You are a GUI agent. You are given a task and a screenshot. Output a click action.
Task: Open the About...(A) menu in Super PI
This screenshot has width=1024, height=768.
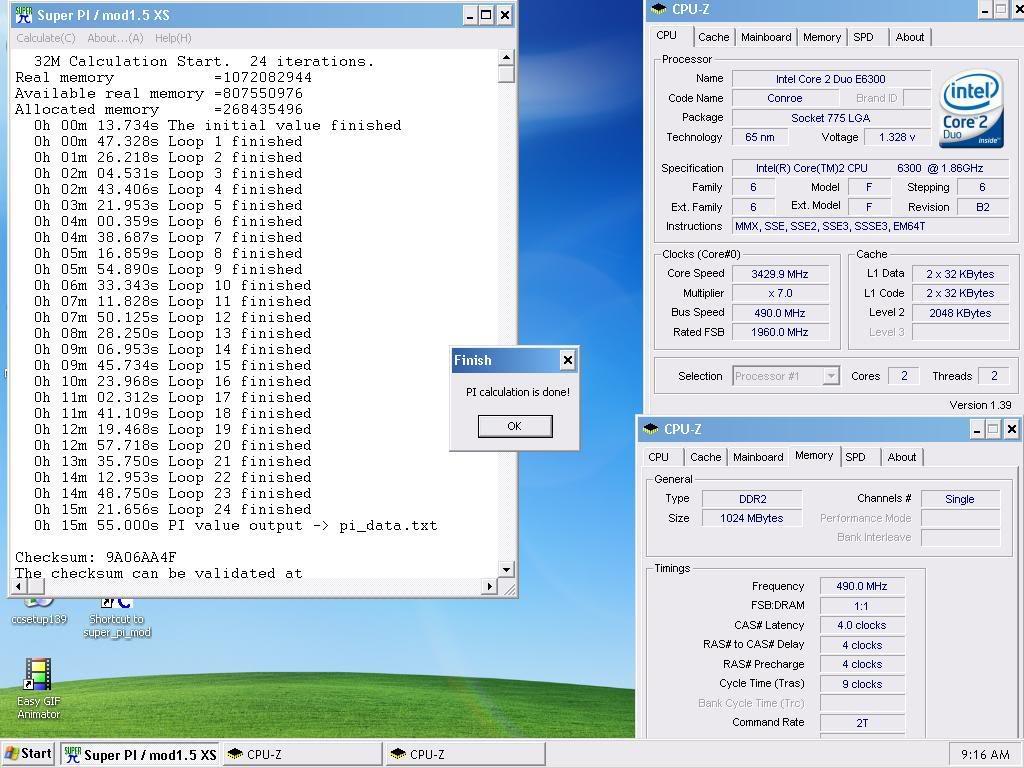(115, 38)
